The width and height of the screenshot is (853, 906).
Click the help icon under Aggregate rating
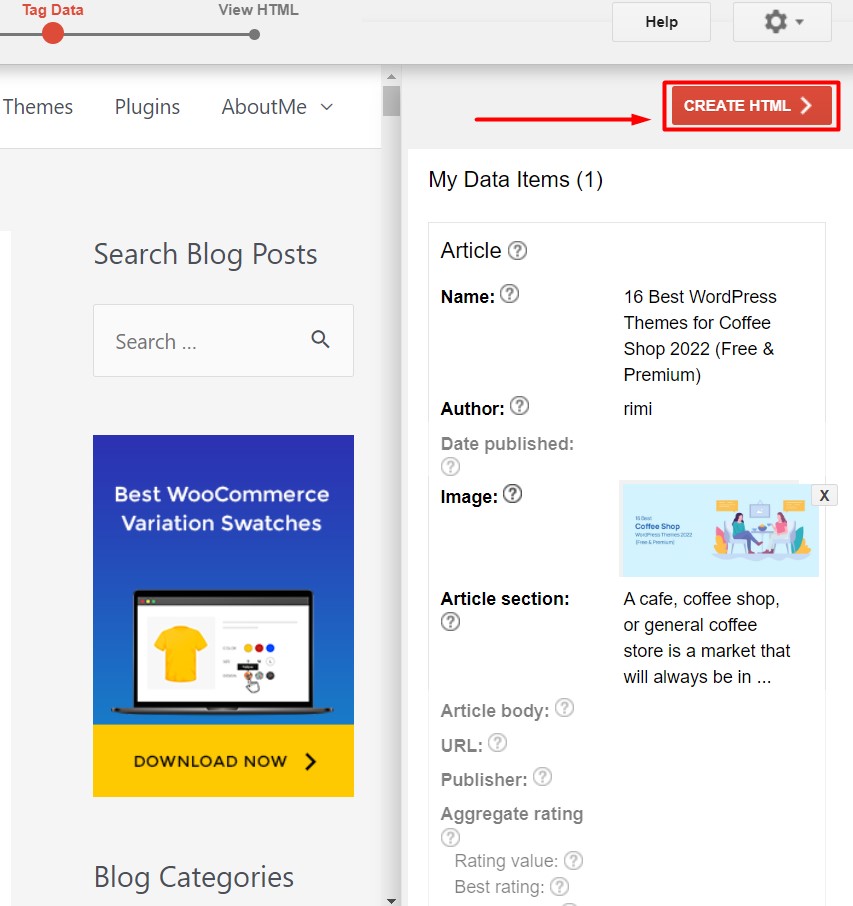[x=450, y=837]
